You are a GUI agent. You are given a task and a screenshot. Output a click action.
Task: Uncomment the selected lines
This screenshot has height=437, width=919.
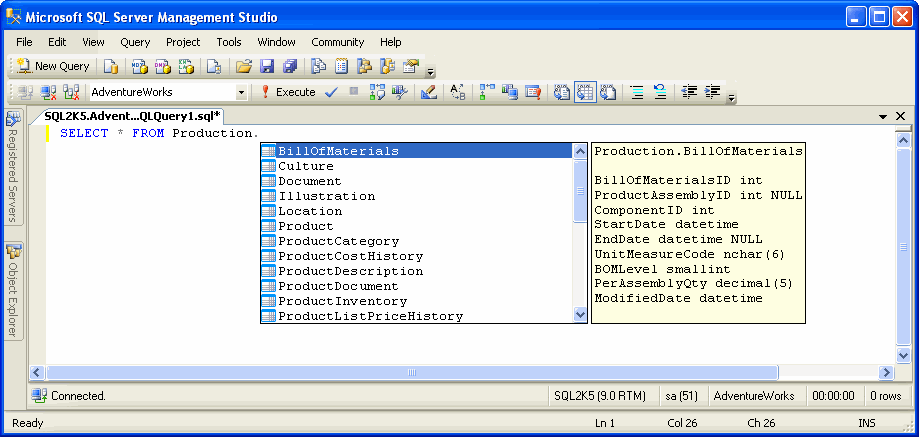660,92
